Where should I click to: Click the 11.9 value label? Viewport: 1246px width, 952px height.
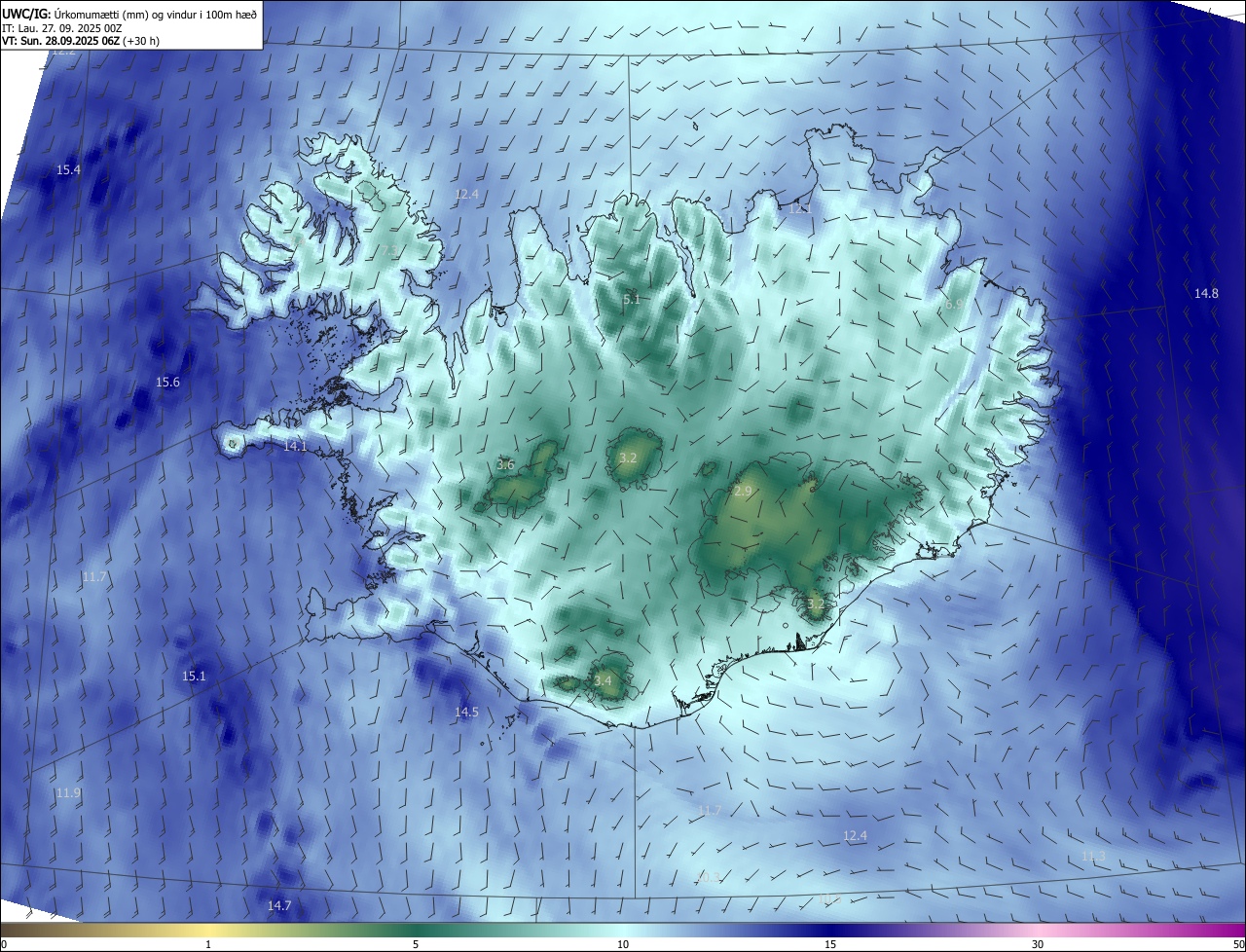68,793
